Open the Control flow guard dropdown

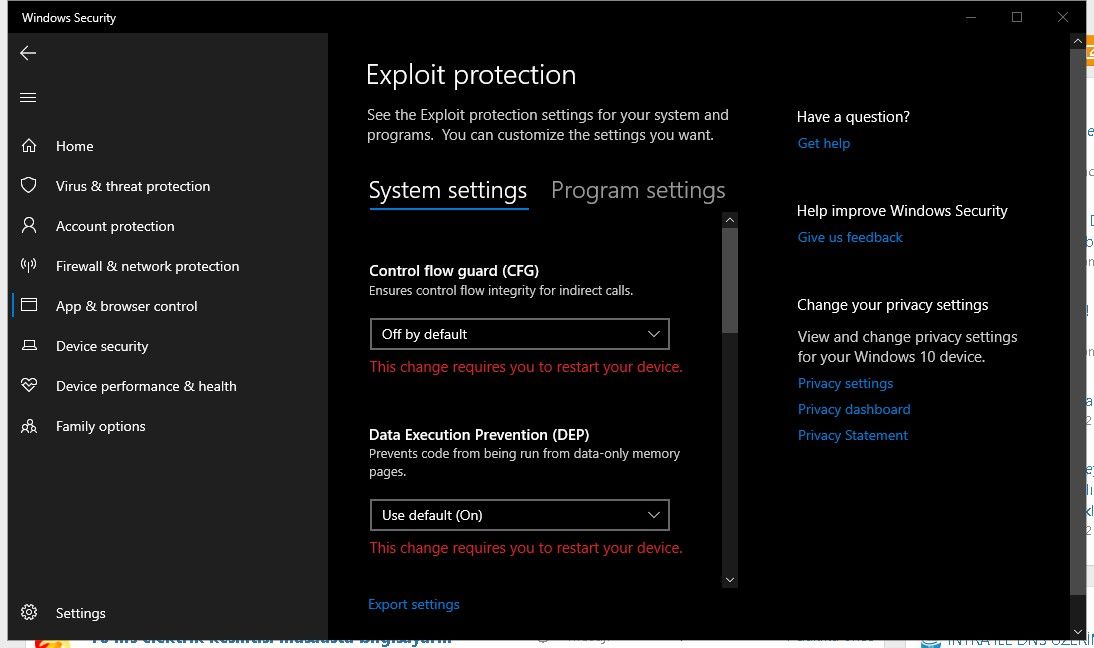click(x=519, y=334)
